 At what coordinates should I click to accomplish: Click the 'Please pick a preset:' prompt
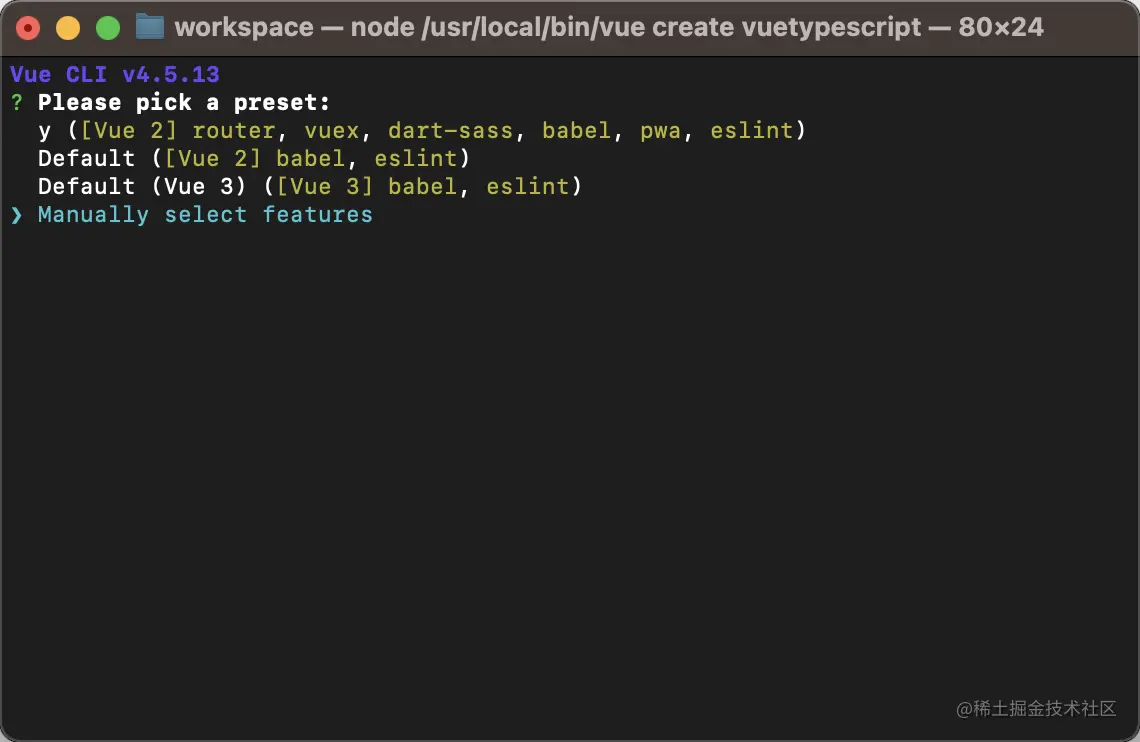pos(184,102)
